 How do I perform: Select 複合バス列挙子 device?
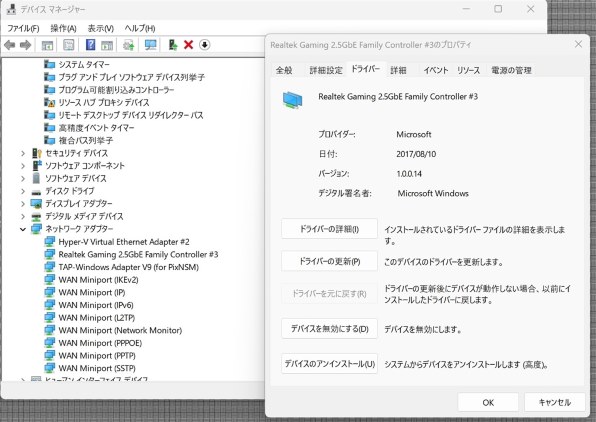[x=86, y=140]
